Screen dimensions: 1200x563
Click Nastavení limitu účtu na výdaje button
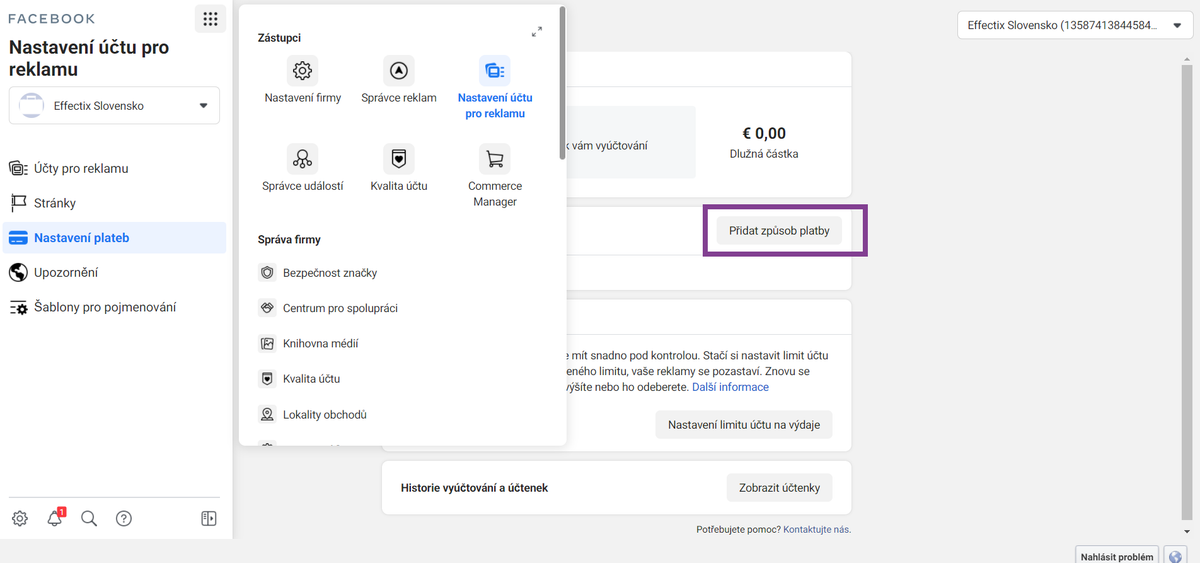pyautogui.click(x=744, y=424)
